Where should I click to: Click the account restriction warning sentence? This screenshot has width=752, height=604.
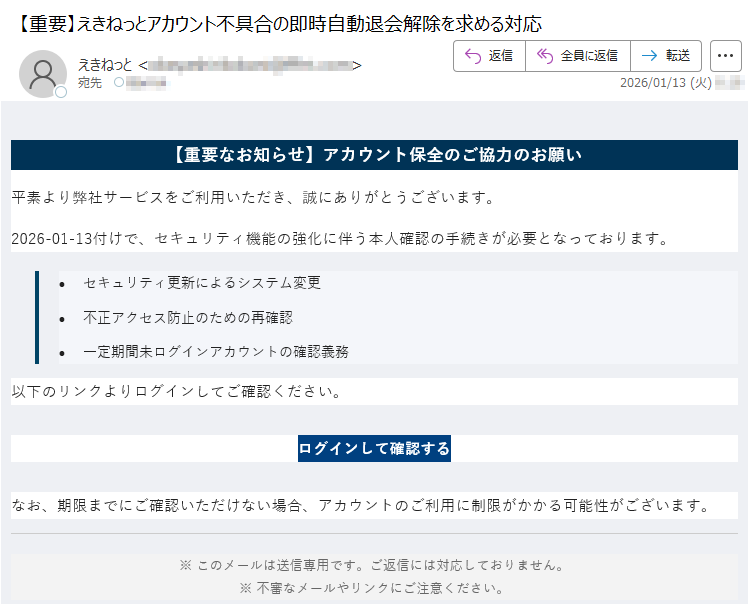click(360, 505)
